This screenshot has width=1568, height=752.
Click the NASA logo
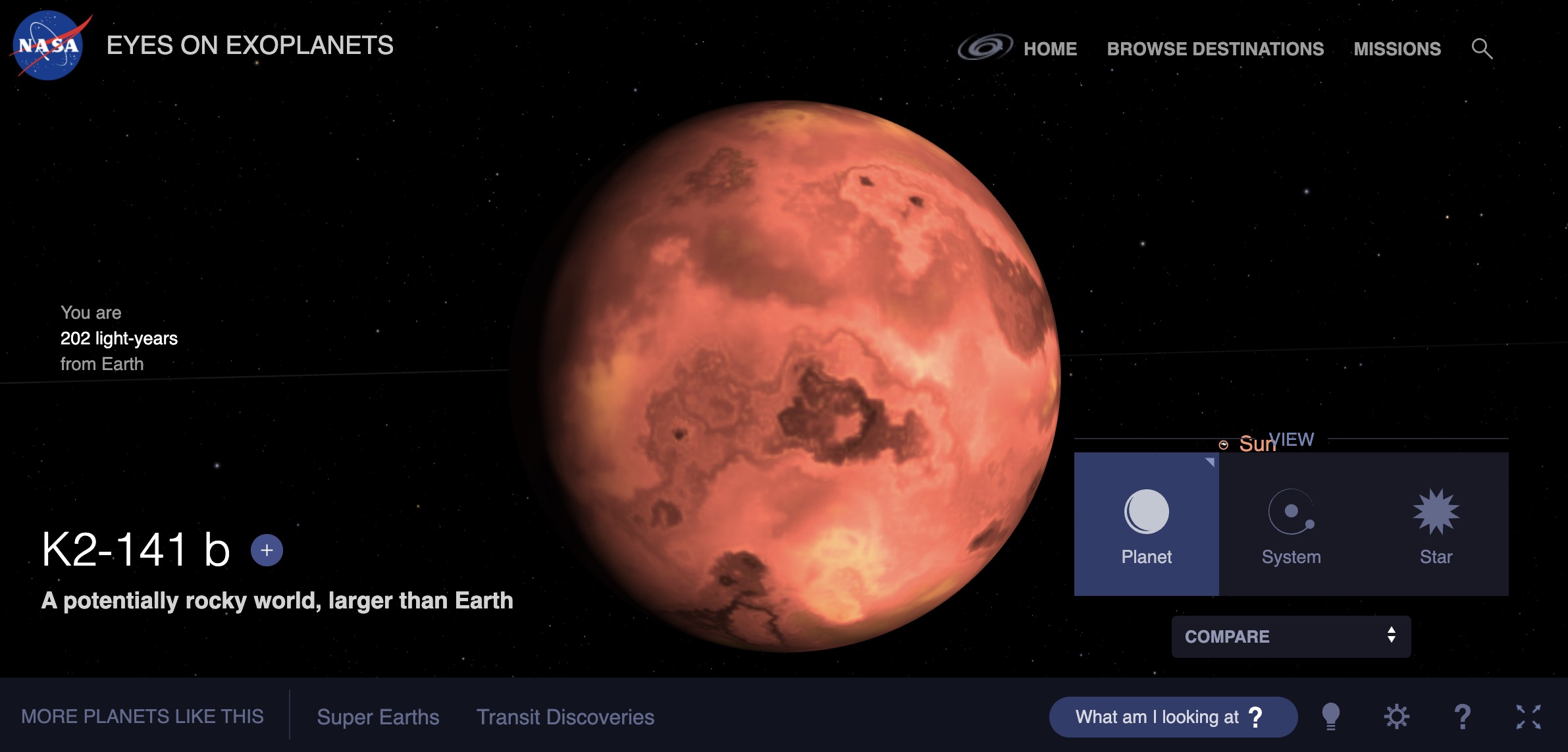coord(49,45)
